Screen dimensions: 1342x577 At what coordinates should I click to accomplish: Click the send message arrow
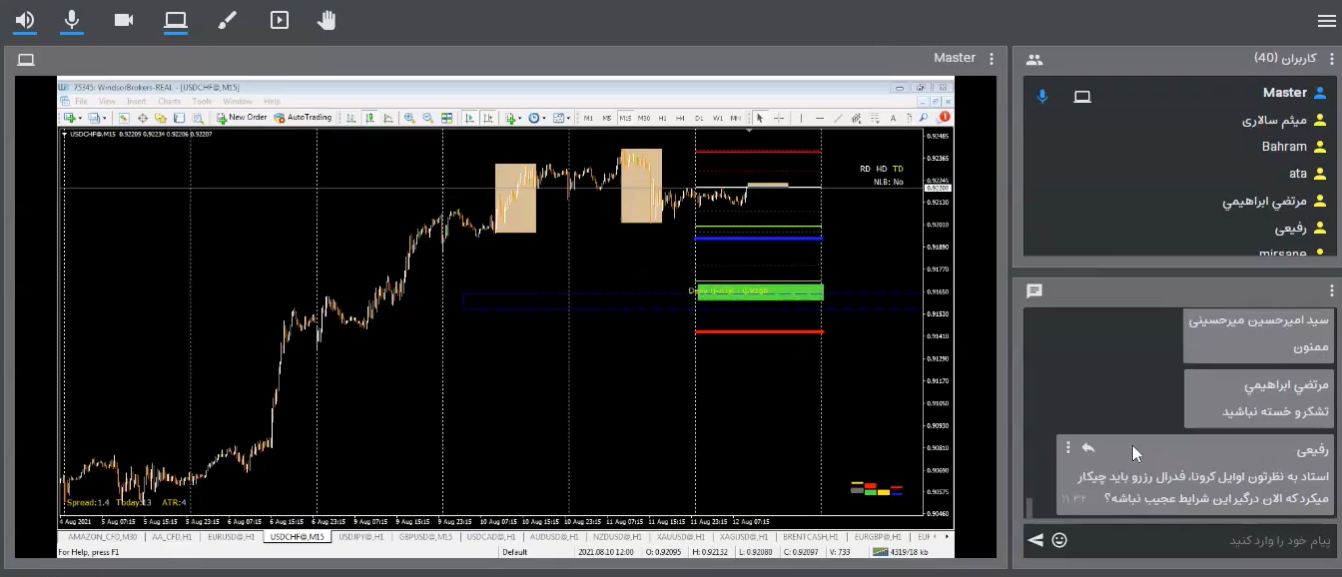coord(1036,540)
